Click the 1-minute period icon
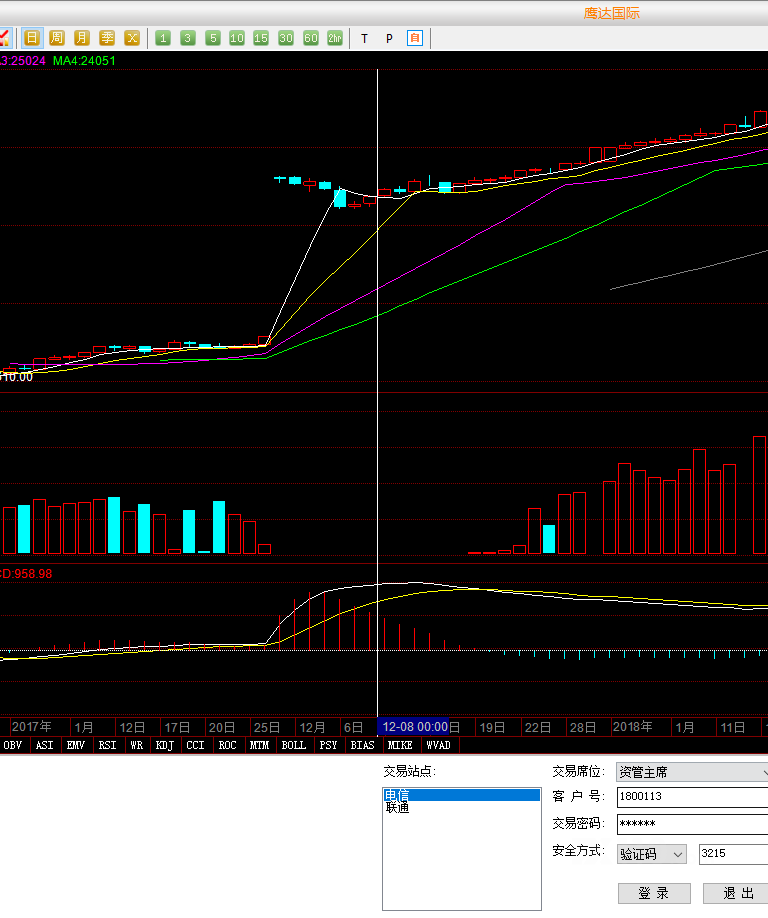This screenshot has width=768, height=918. [162, 38]
